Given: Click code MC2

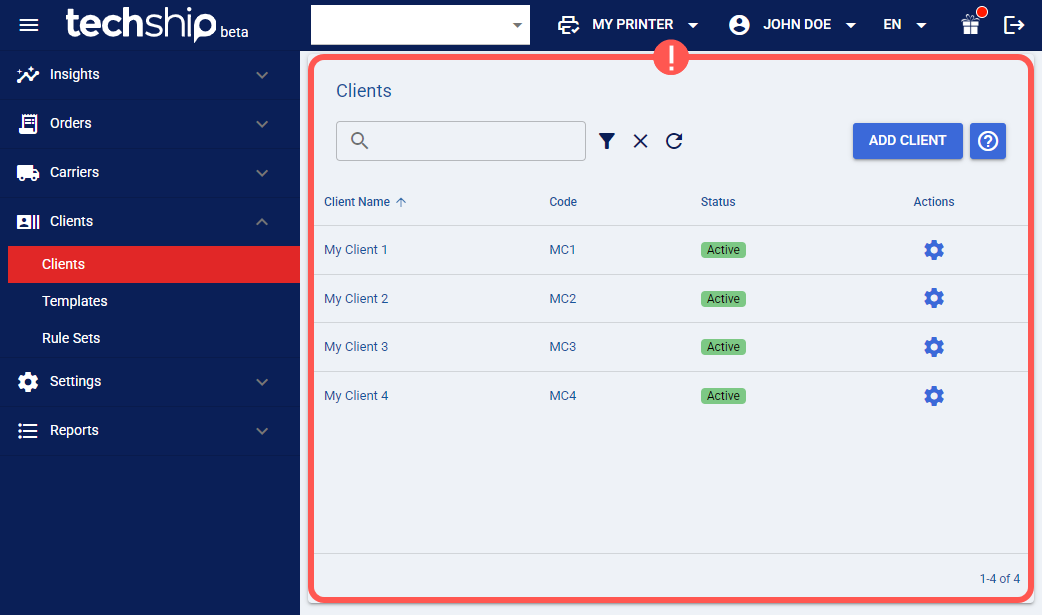Looking at the screenshot, I should [563, 299].
